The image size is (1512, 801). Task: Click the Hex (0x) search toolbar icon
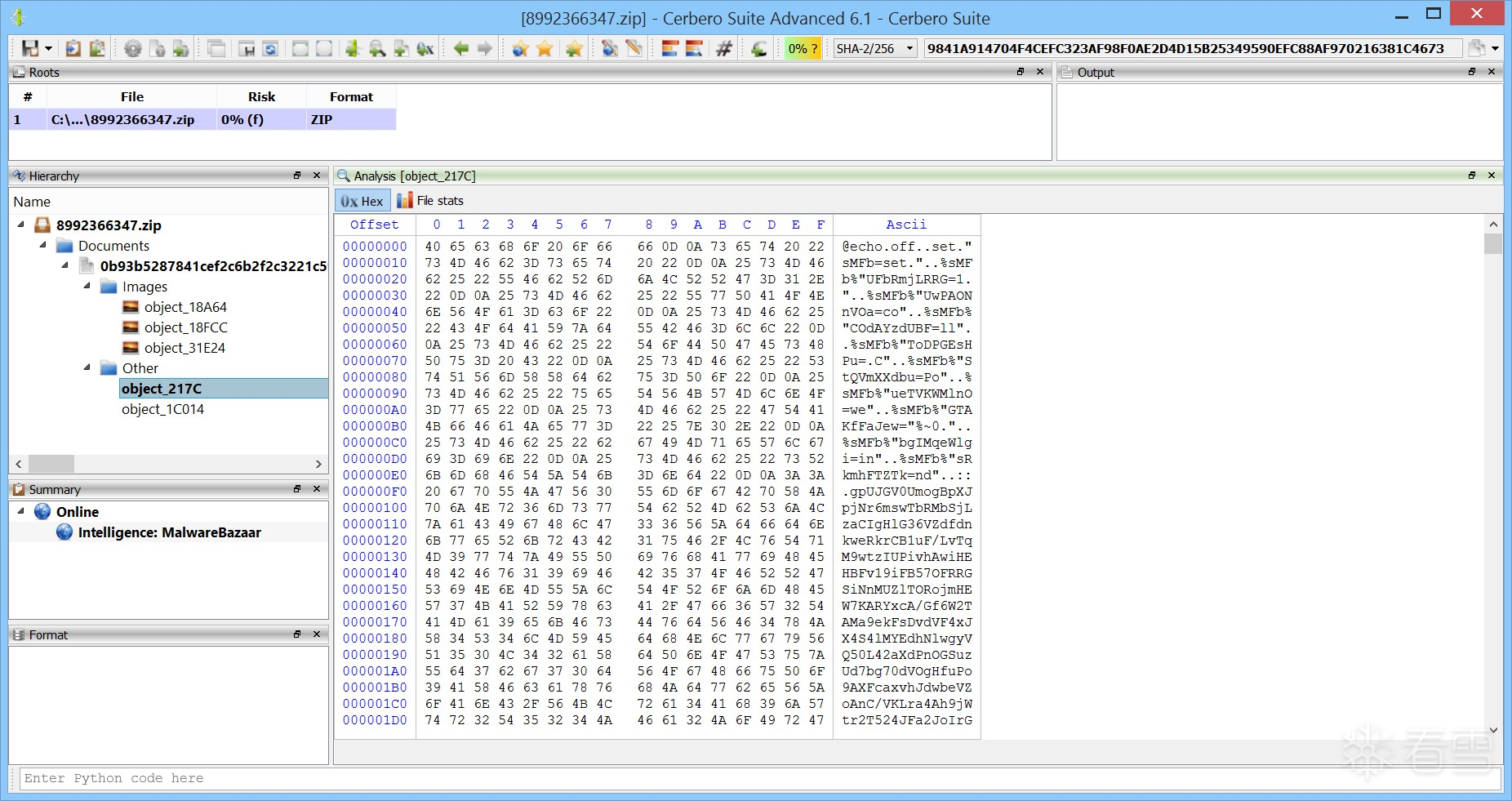coord(425,49)
